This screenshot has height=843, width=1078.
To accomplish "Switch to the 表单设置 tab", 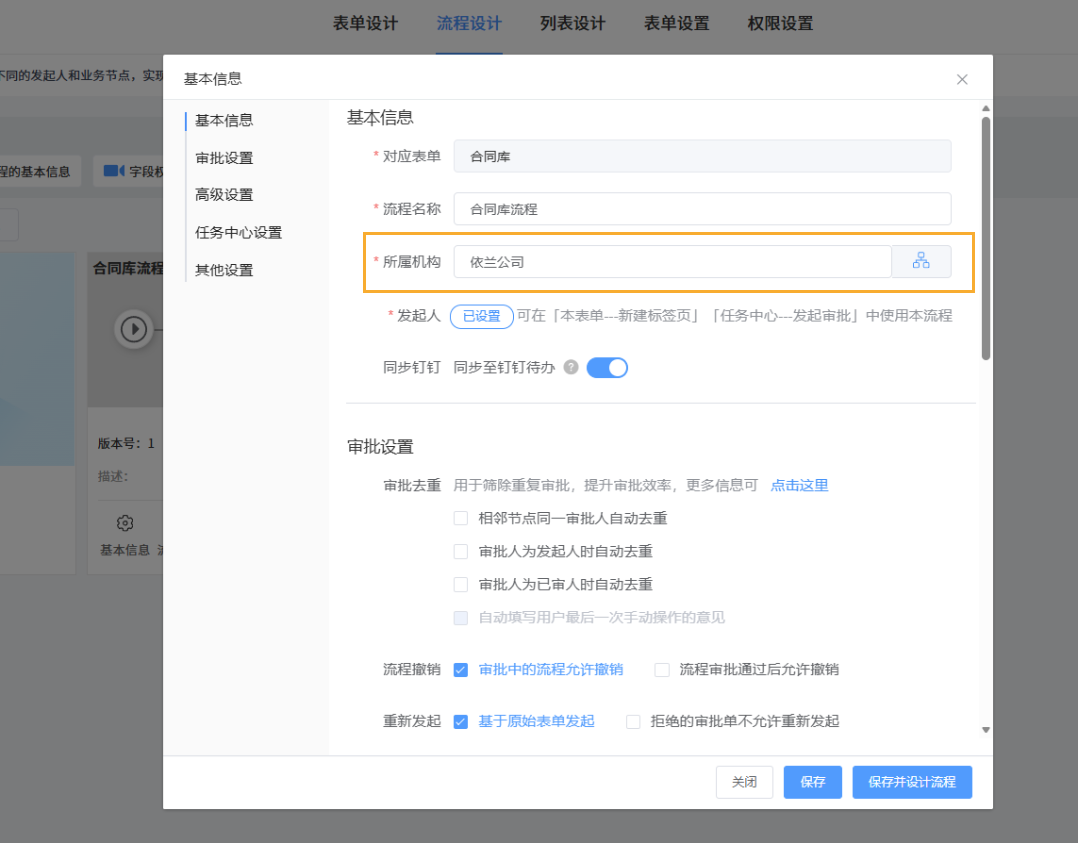I will click(676, 23).
